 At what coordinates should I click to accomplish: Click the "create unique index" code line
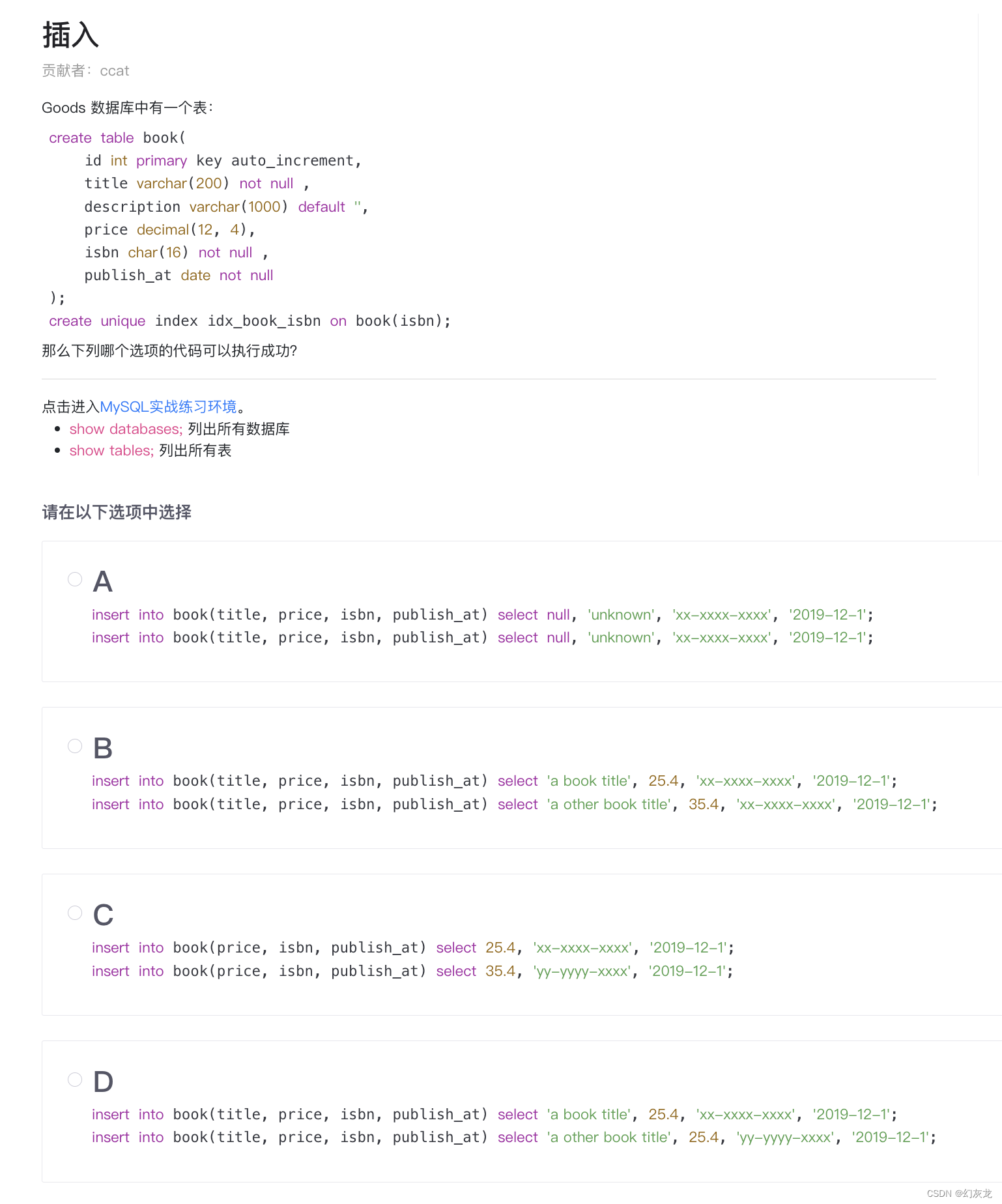[250, 321]
